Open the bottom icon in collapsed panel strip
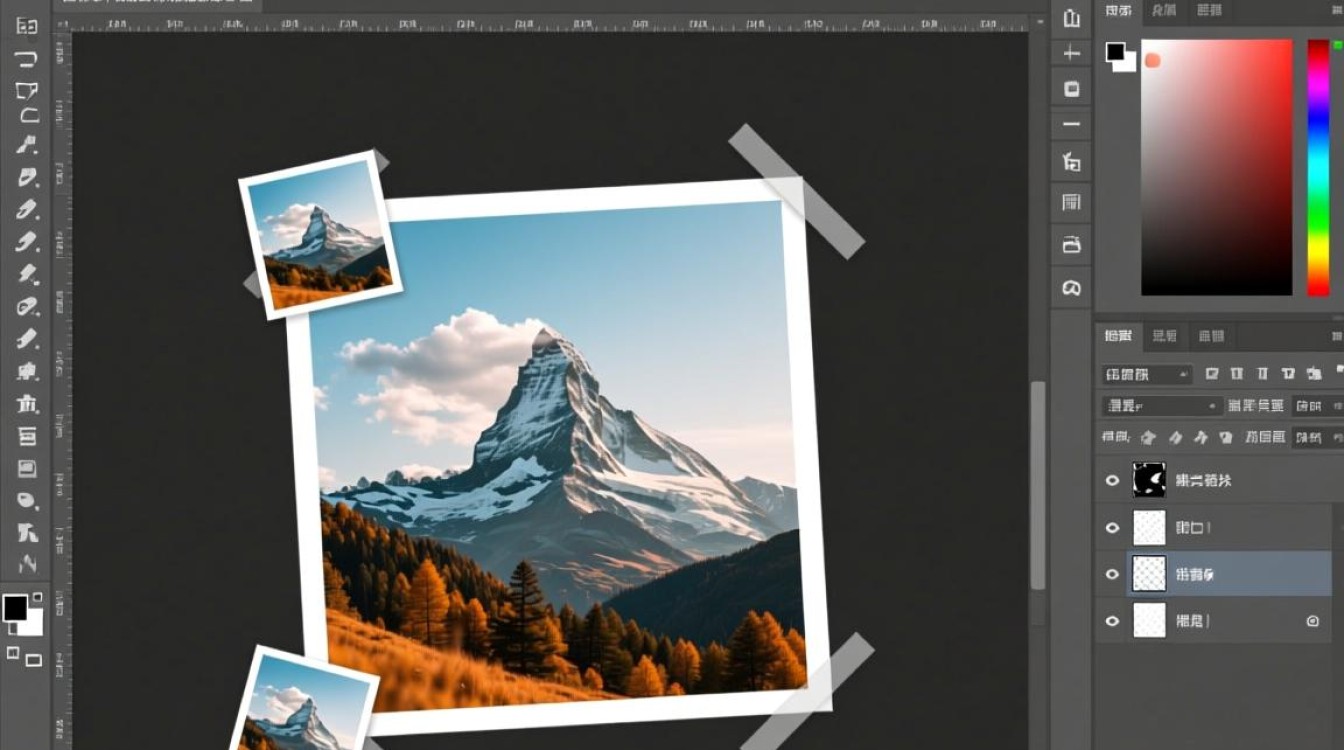1344x750 pixels. pos(1072,288)
